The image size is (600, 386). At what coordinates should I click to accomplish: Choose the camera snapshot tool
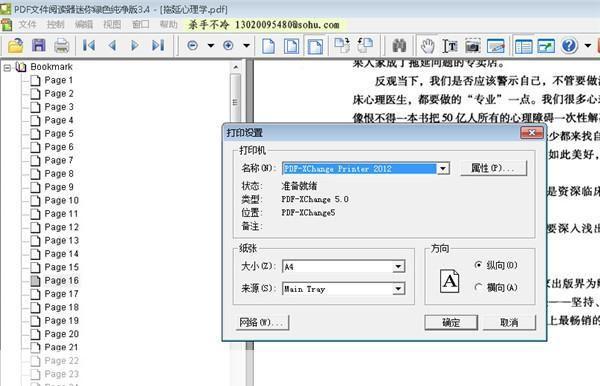click(x=473, y=46)
